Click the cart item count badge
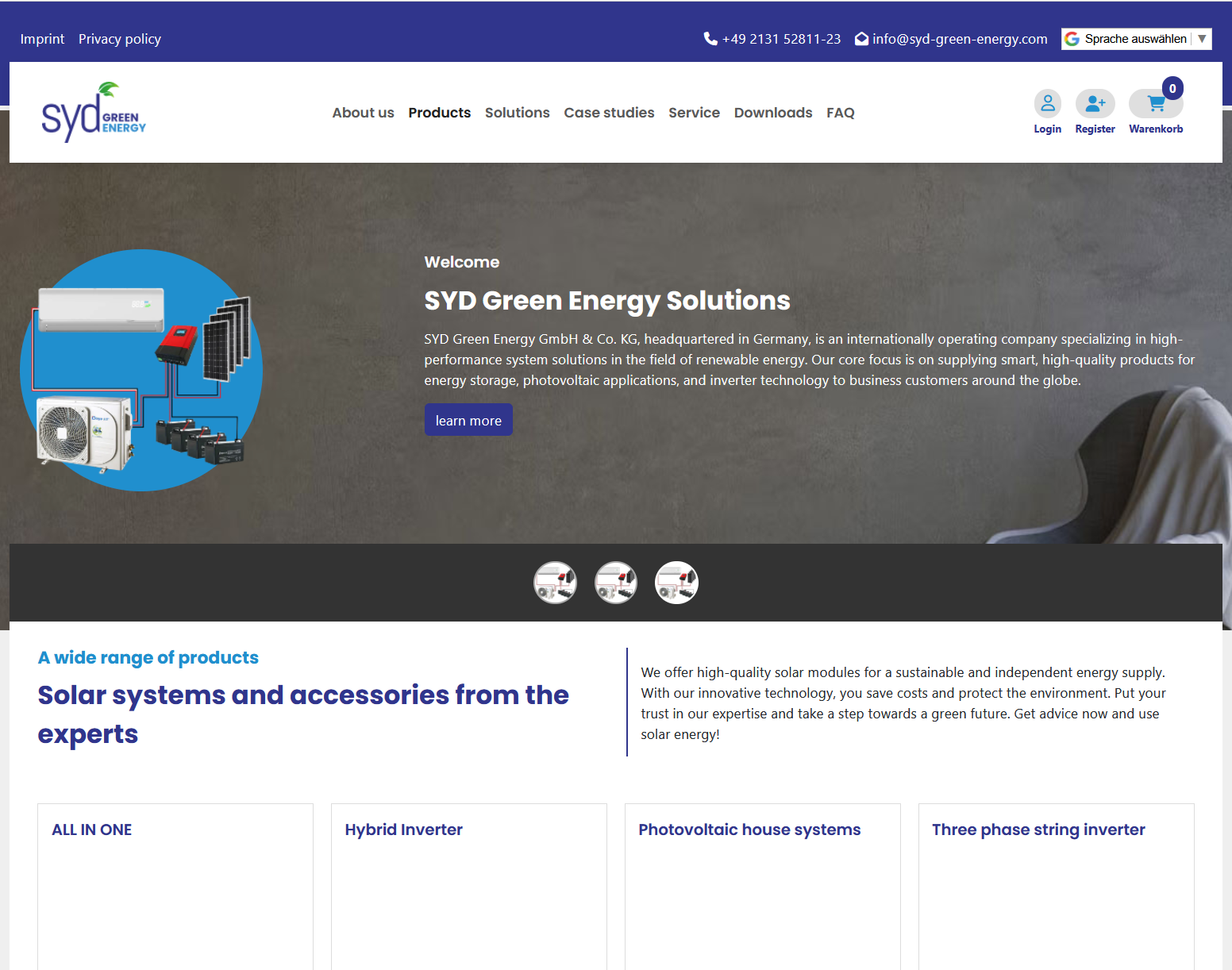The width and height of the screenshot is (1232, 970). 1172,88
